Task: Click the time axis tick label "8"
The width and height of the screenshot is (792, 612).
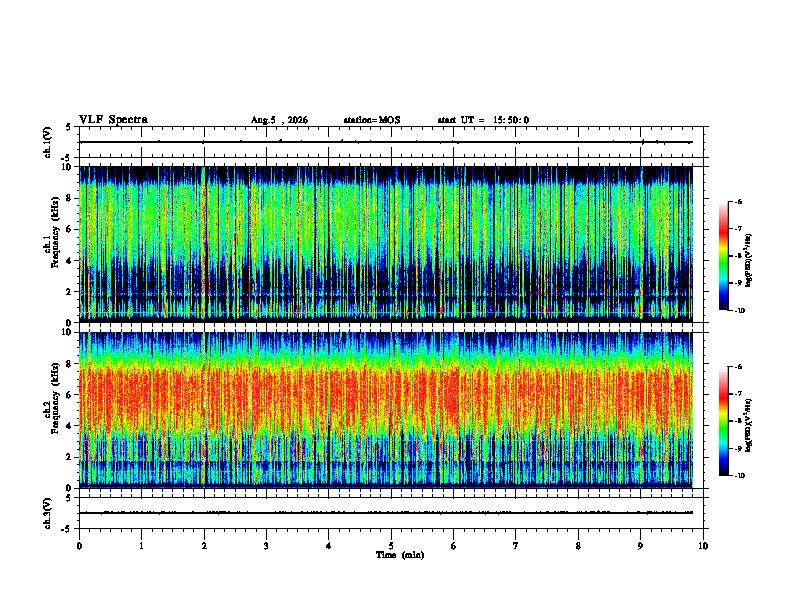Action: click(578, 546)
